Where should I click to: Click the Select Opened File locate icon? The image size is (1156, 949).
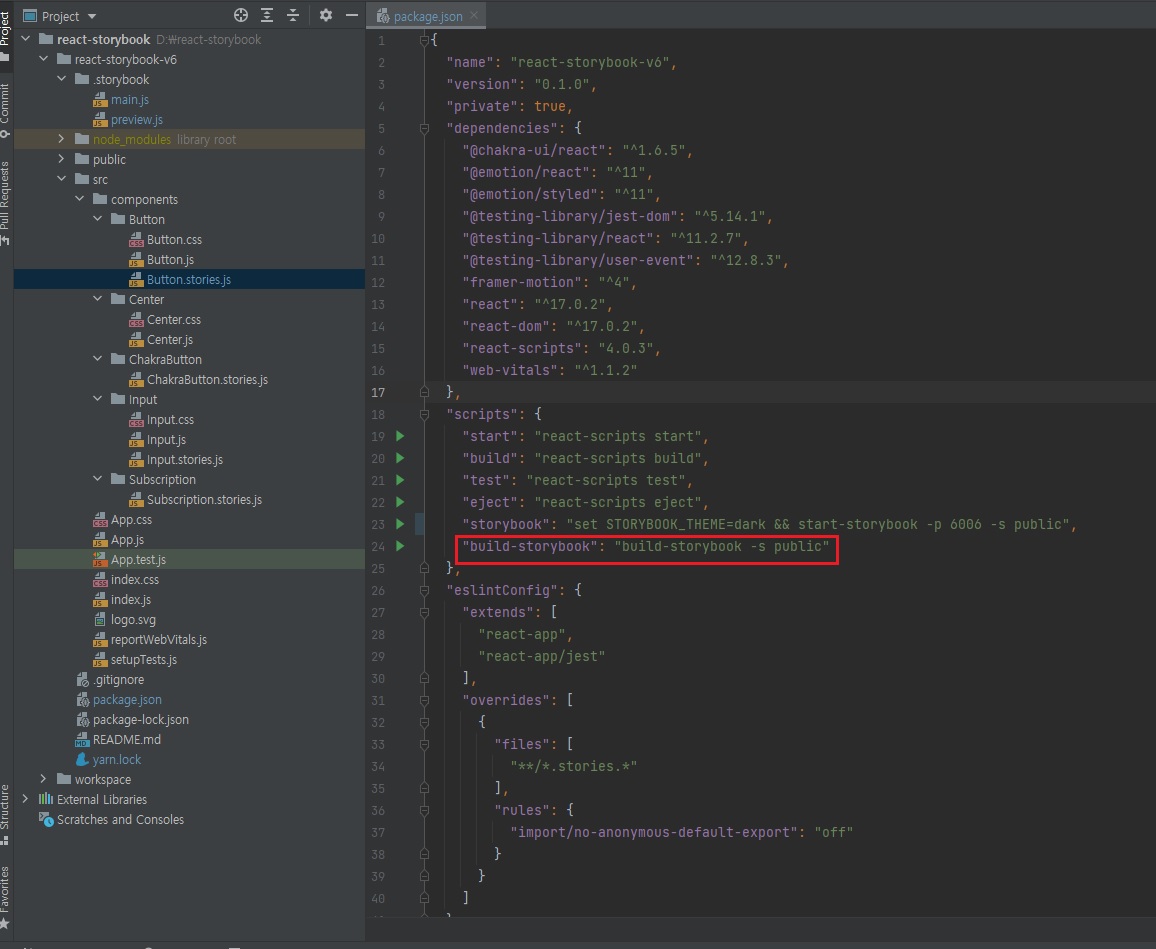[x=240, y=15]
